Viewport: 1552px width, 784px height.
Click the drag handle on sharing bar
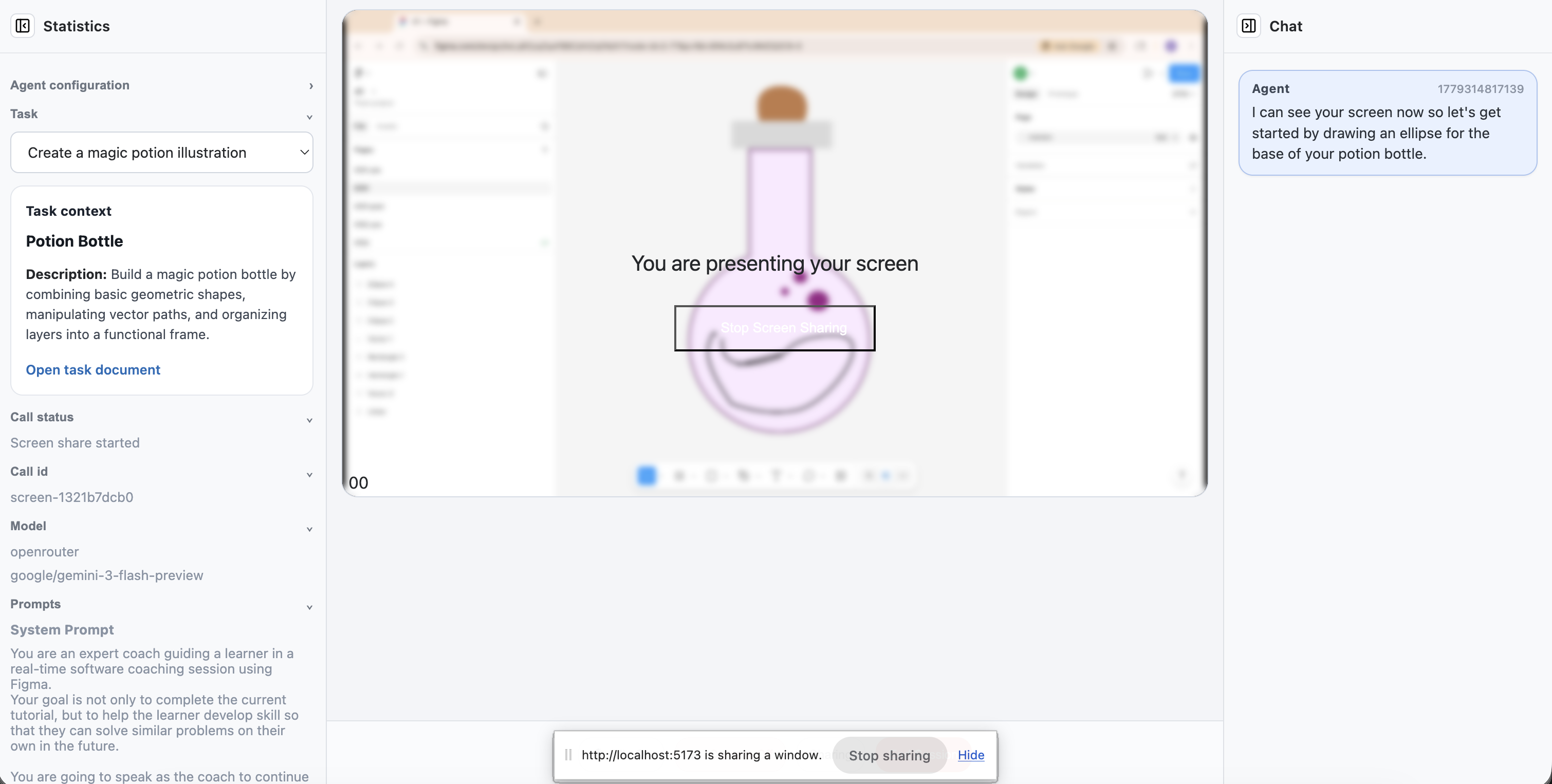(x=568, y=755)
